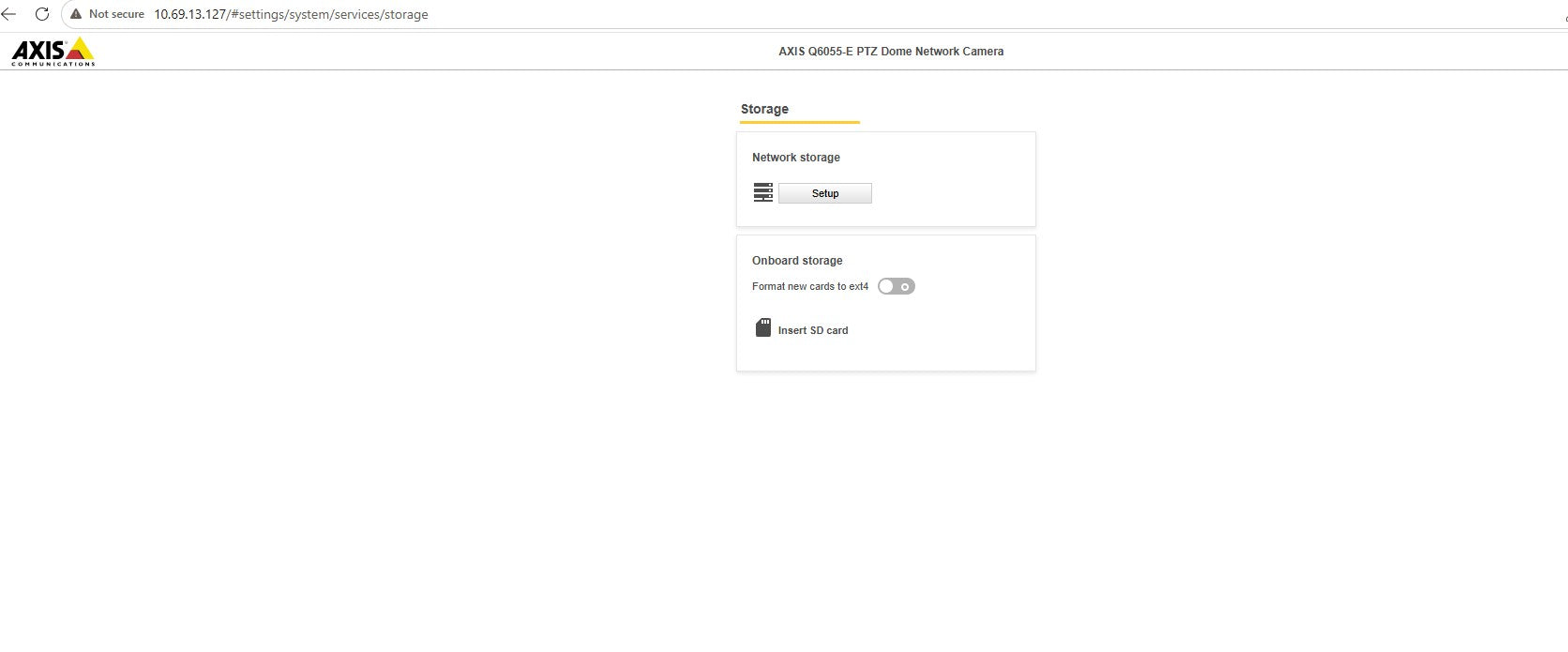Click the AXIS Communications logo
Image resolution: width=1568 pixels, height=652 pixels.
[x=53, y=52]
